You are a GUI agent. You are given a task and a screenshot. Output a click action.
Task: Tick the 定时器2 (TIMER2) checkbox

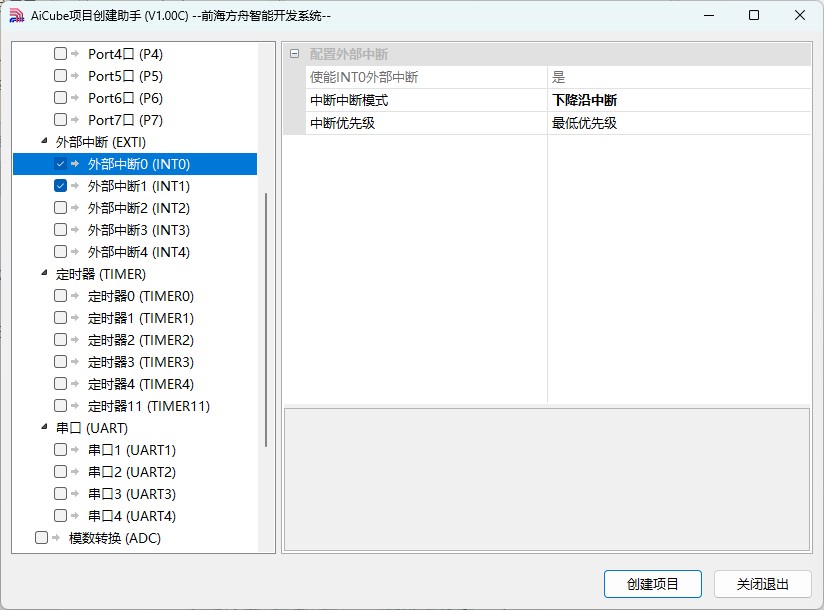click(x=60, y=340)
